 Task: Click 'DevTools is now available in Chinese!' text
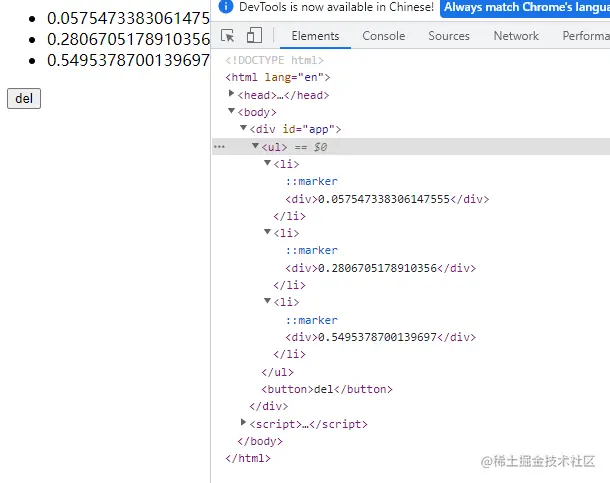click(336, 7)
